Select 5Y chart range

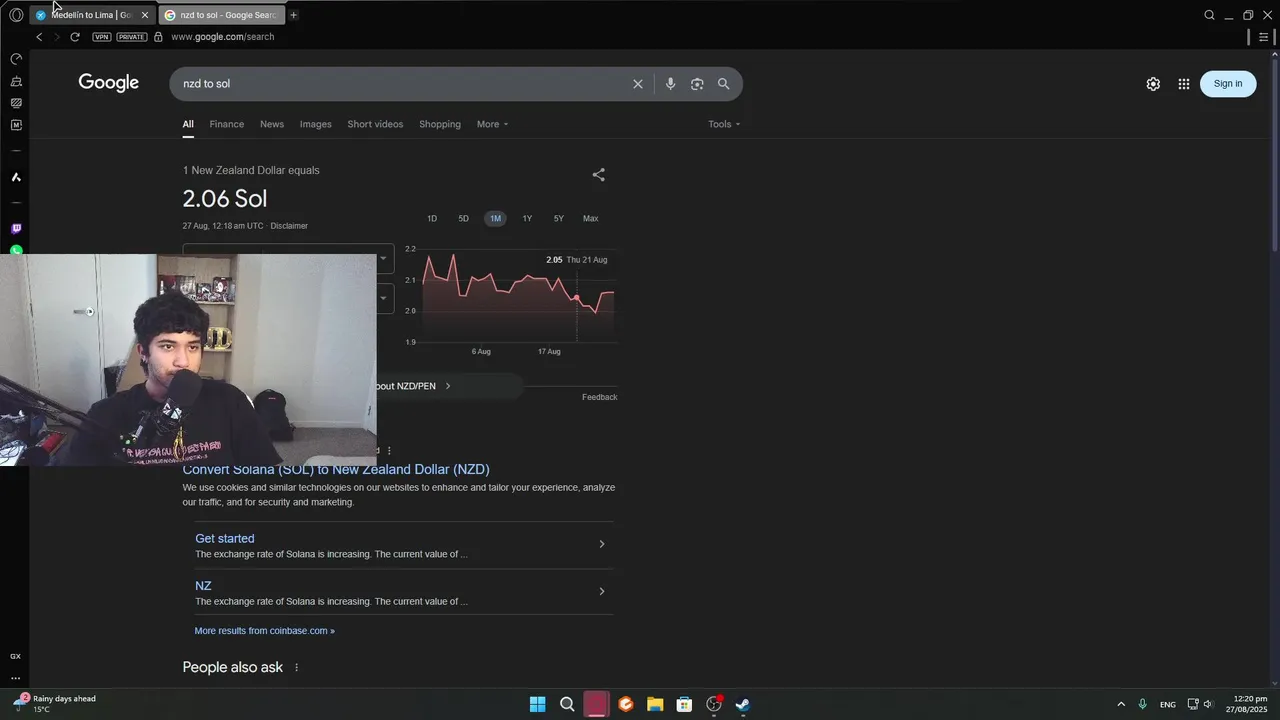point(559,218)
